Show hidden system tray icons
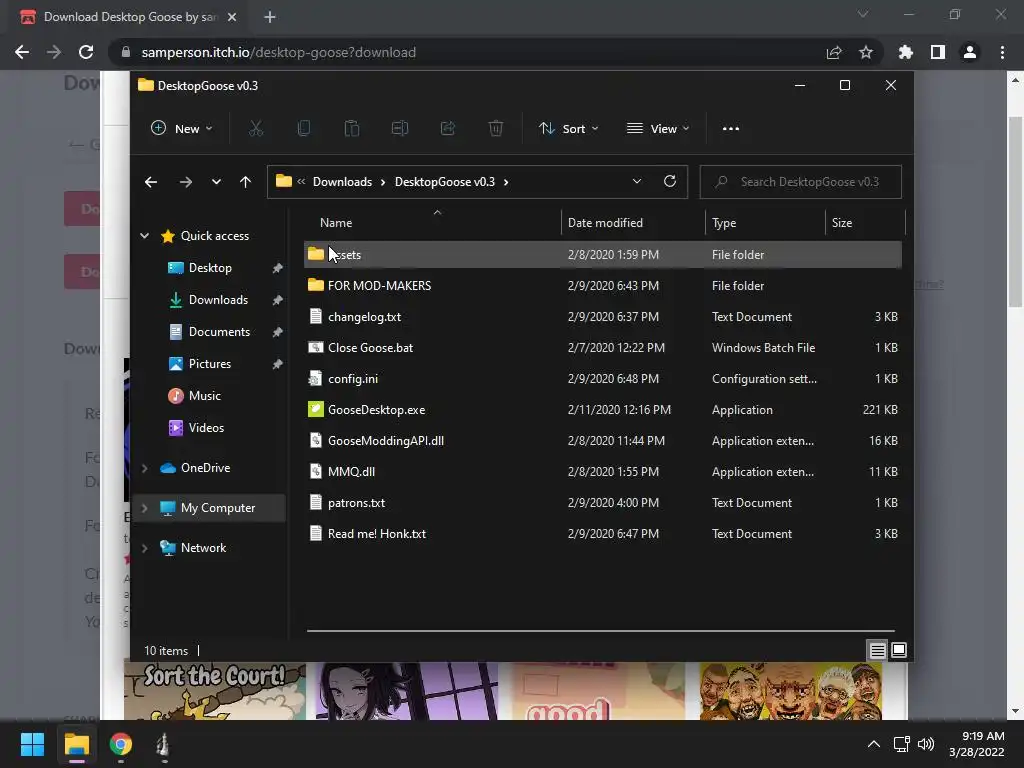Viewport: 1024px width, 768px height. (873, 744)
